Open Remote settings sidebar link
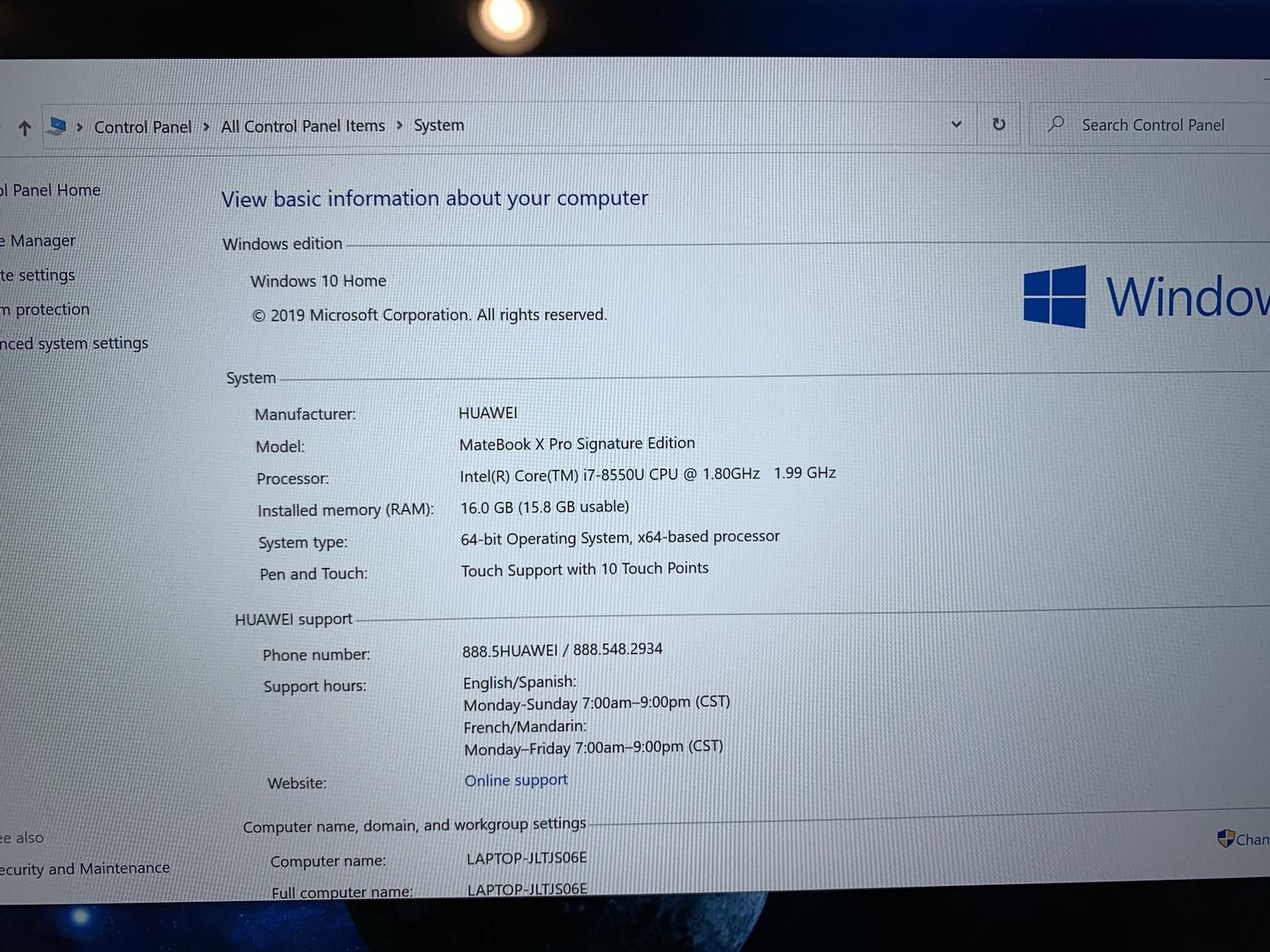This screenshot has height=952, width=1270. pyautogui.click(x=38, y=275)
